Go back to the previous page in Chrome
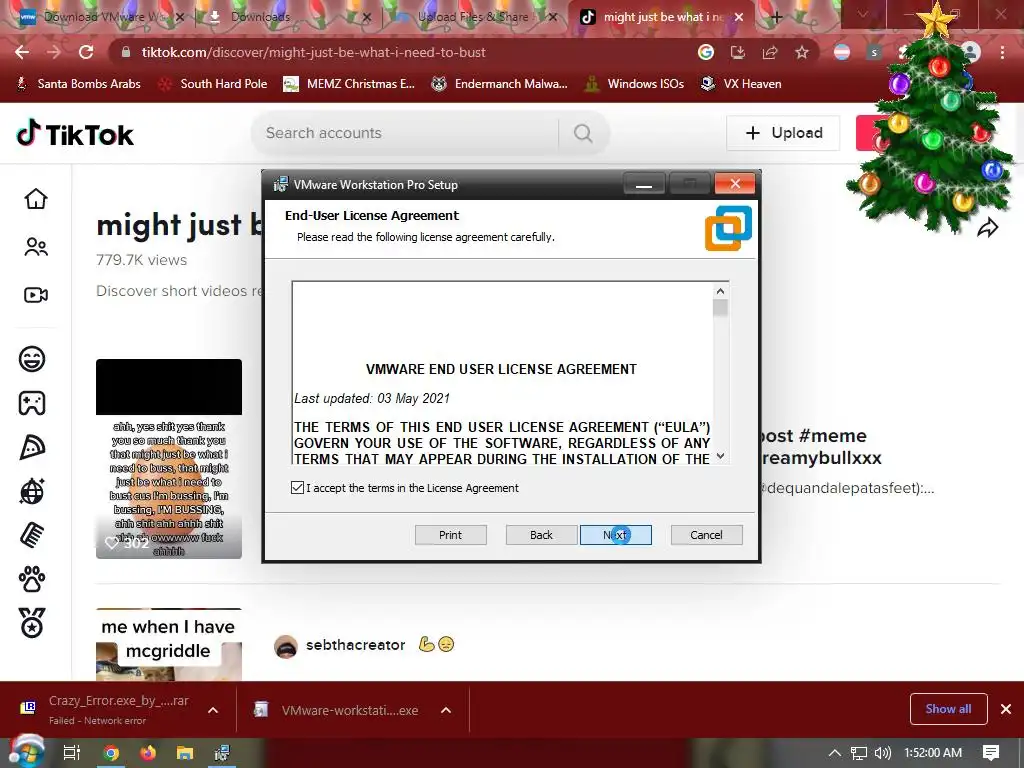The height and width of the screenshot is (768, 1024). 22,52
